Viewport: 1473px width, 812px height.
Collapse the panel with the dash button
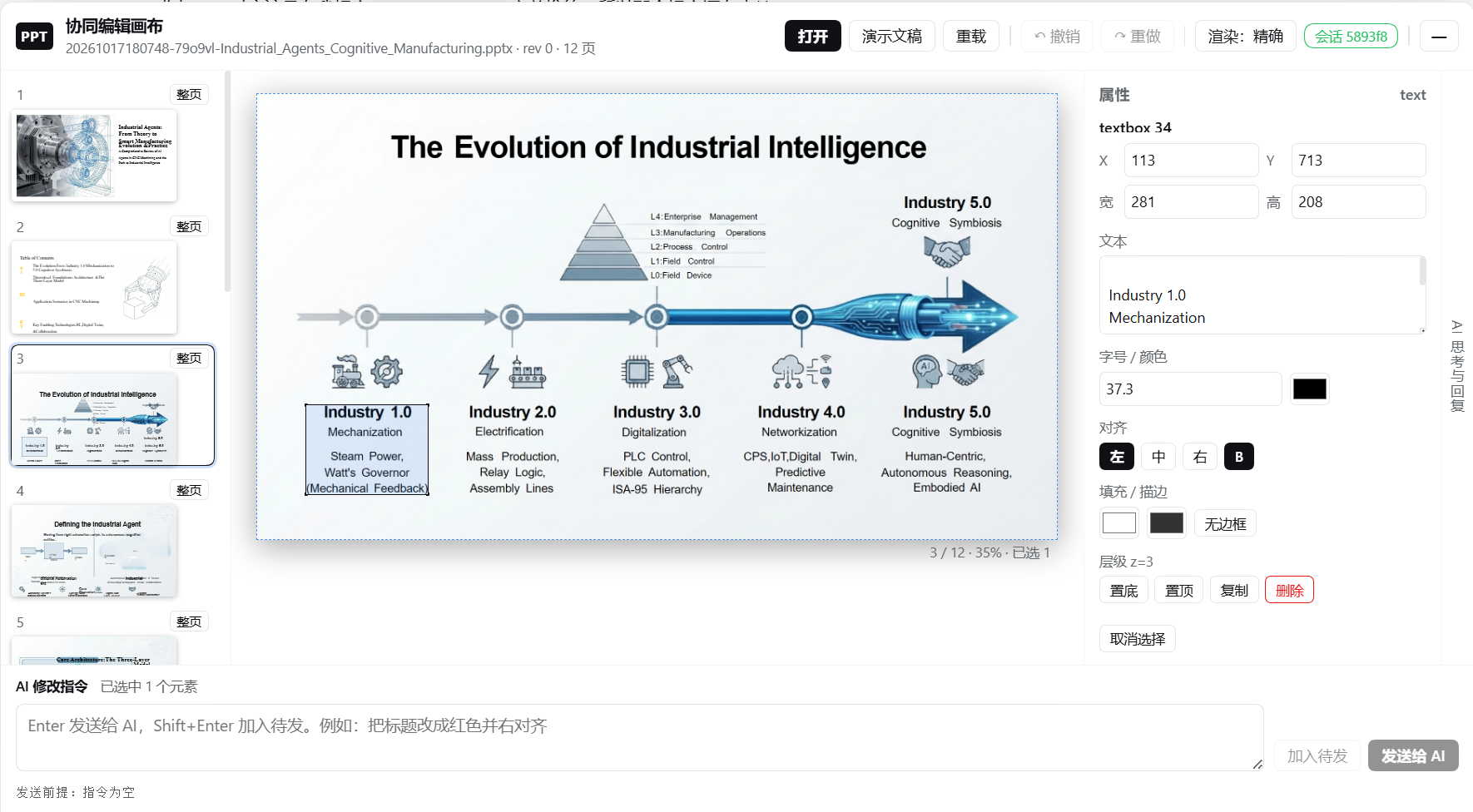1439,37
